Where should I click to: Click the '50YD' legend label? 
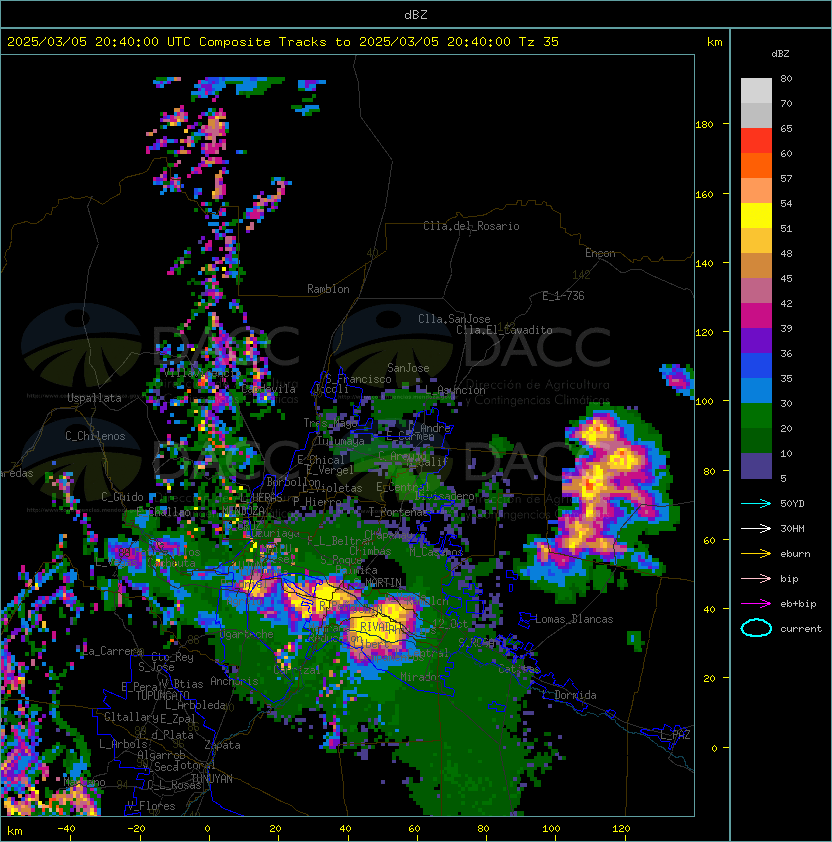(792, 504)
